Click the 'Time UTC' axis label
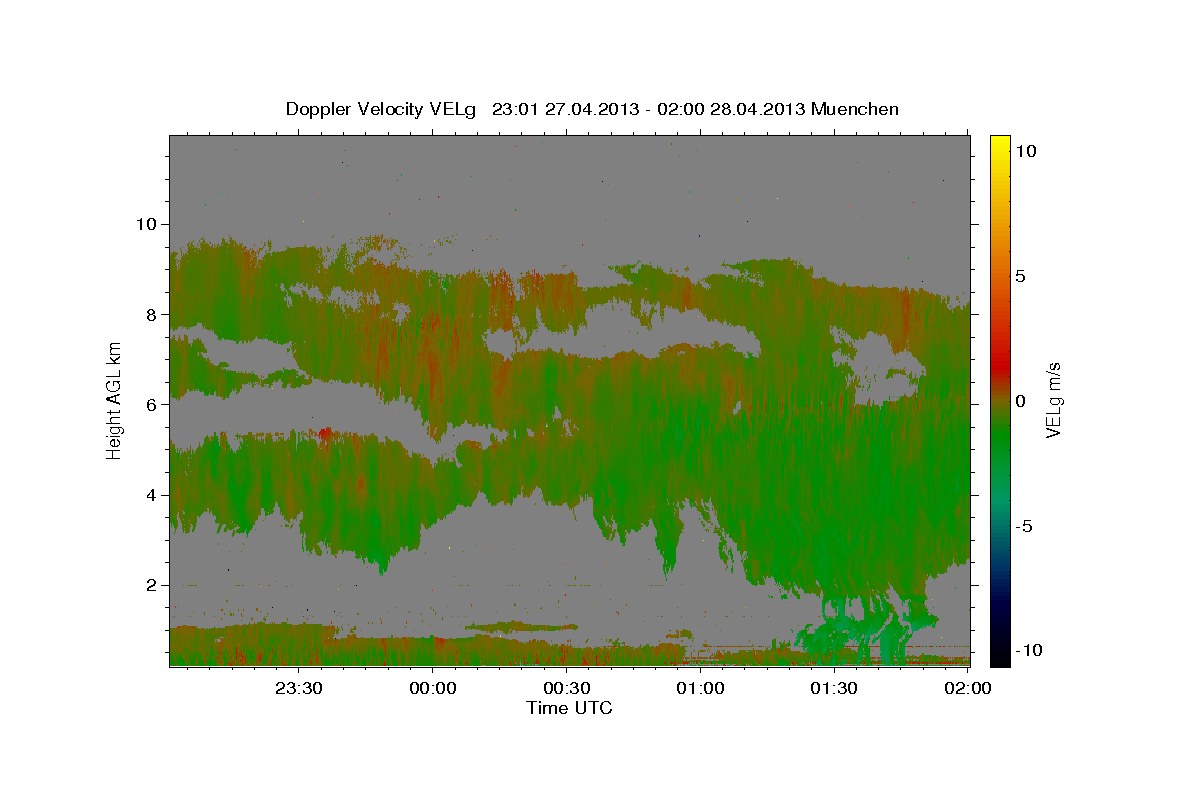 pyautogui.click(x=569, y=708)
